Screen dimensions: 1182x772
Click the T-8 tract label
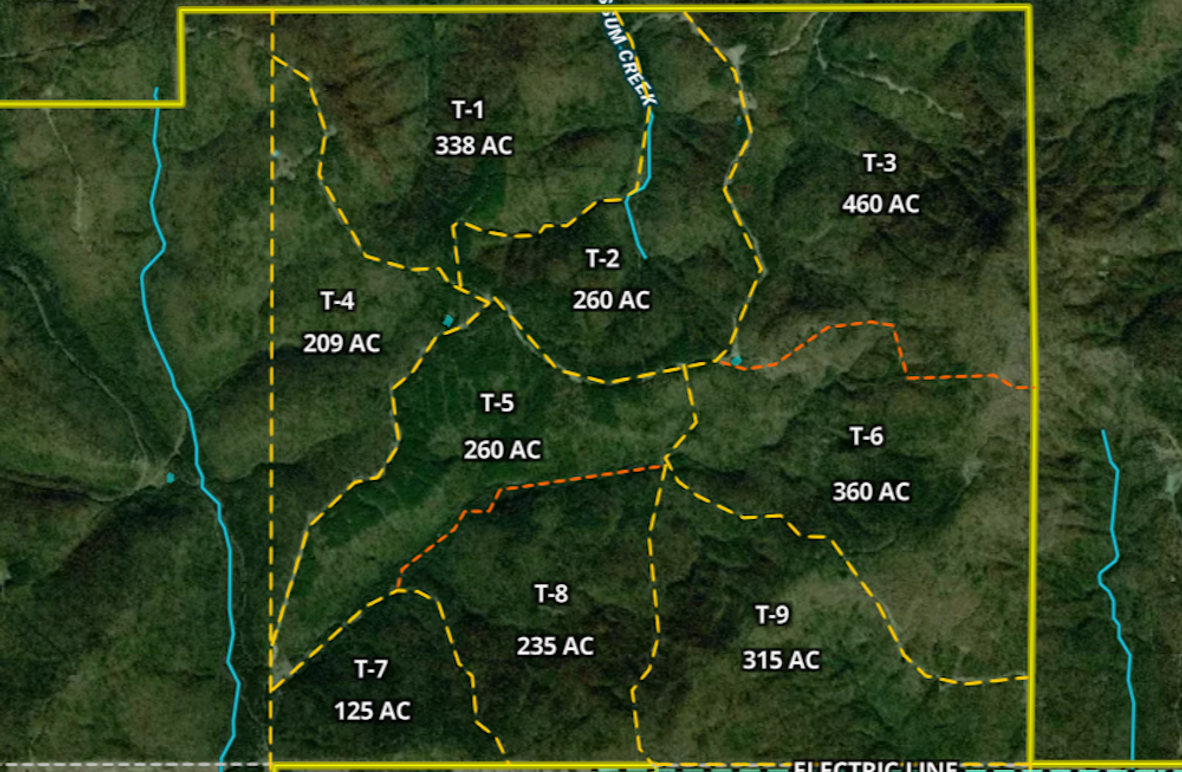coord(551,594)
